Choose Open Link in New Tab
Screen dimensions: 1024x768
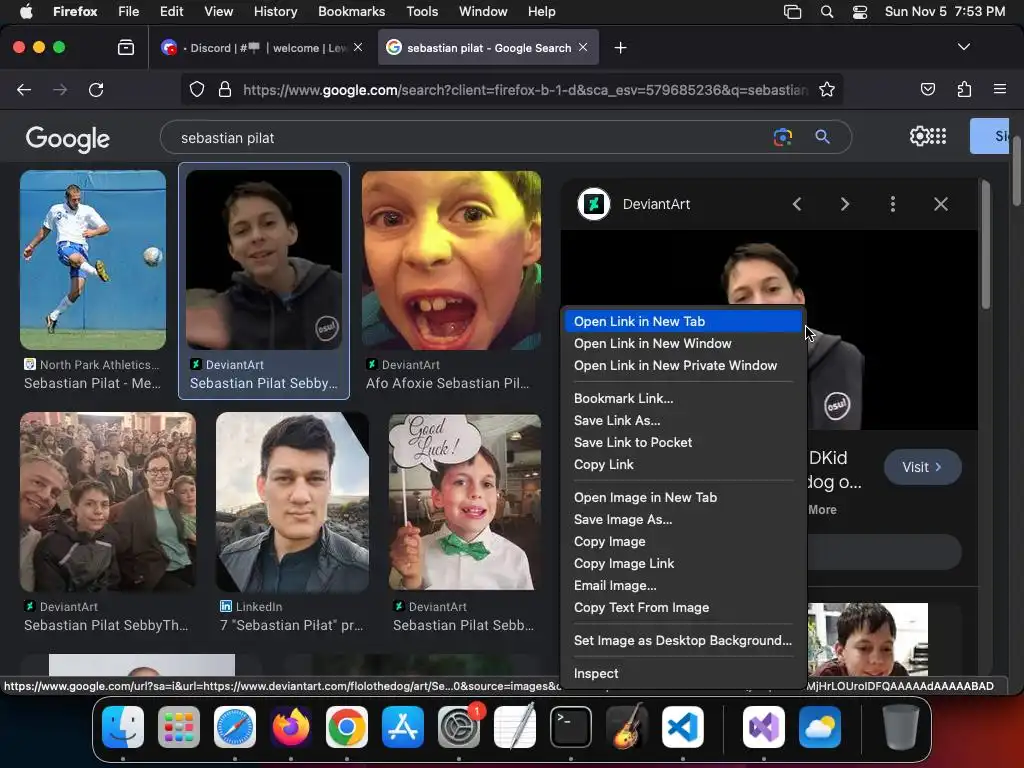[x=683, y=321]
